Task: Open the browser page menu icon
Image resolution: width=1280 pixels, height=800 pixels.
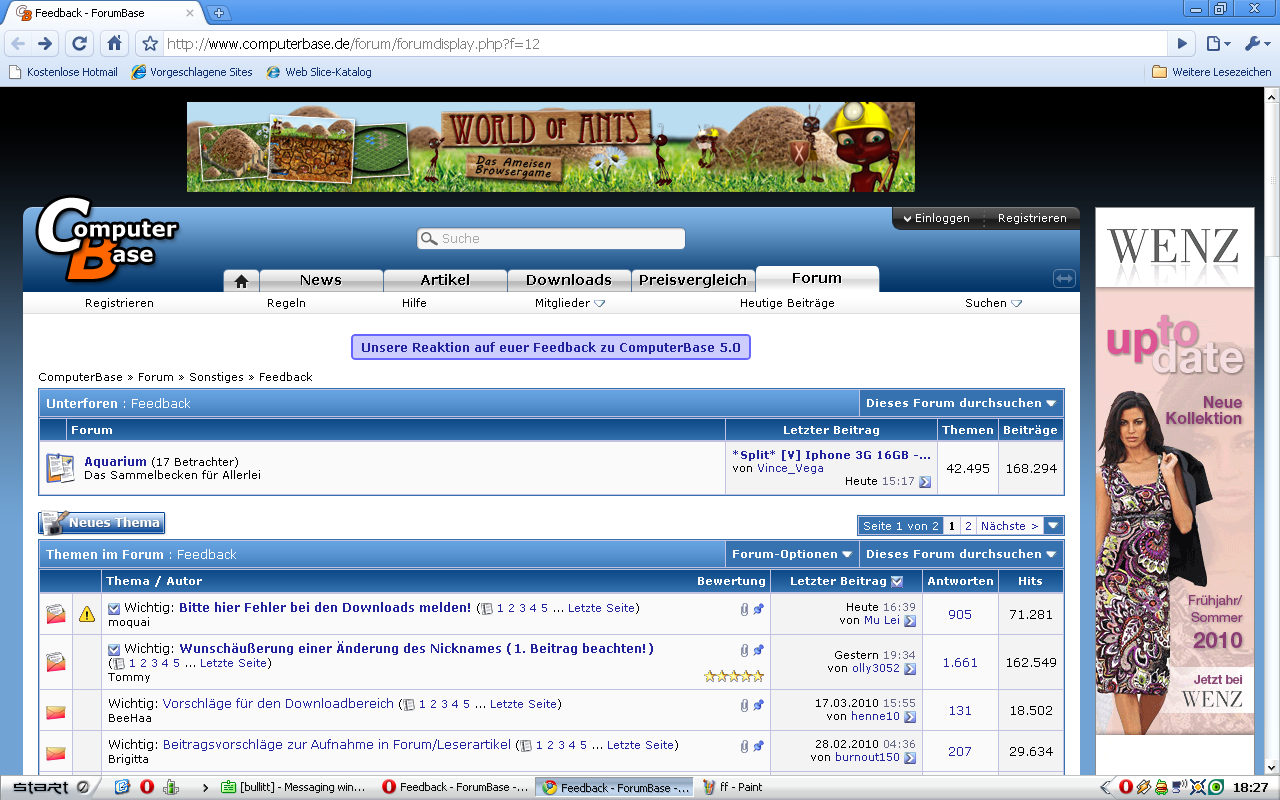Action: click(x=1217, y=44)
